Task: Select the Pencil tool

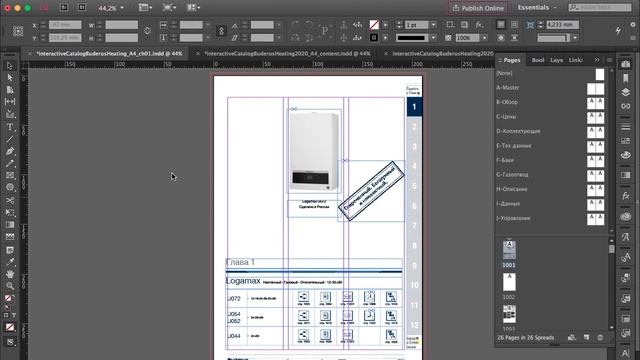Action: [x=10, y=164]
